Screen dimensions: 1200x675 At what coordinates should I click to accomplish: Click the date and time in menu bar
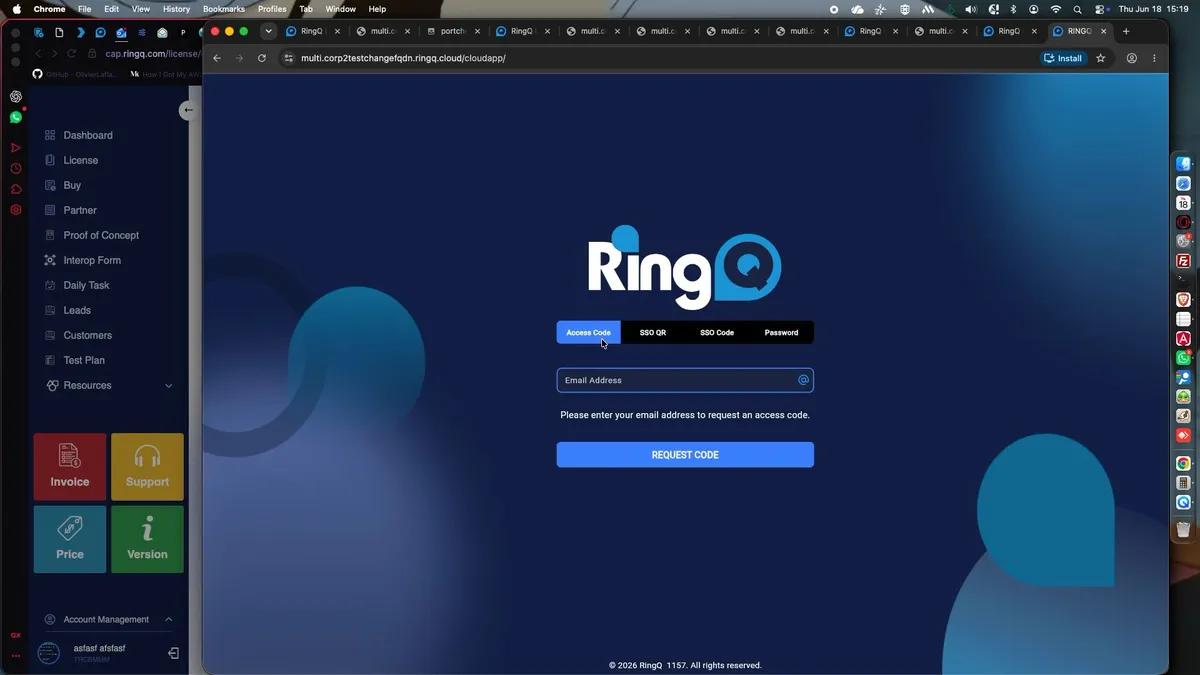point(1154,9)
